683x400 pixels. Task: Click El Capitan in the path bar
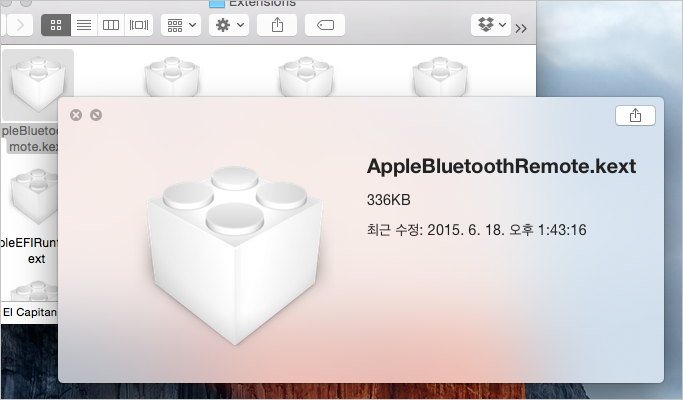(30, 312)
